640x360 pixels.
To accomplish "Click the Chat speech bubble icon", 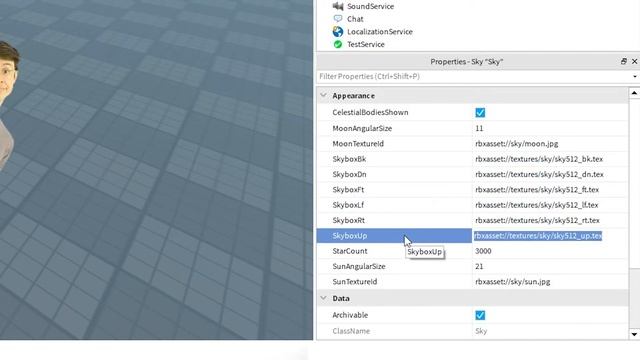I will click(338, 19).
